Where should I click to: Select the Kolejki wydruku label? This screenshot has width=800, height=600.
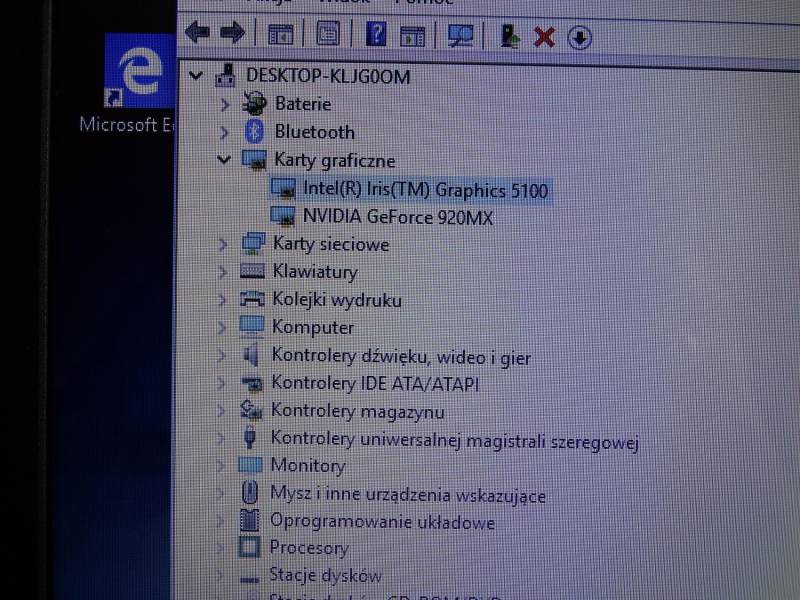[x=337, y=300]
